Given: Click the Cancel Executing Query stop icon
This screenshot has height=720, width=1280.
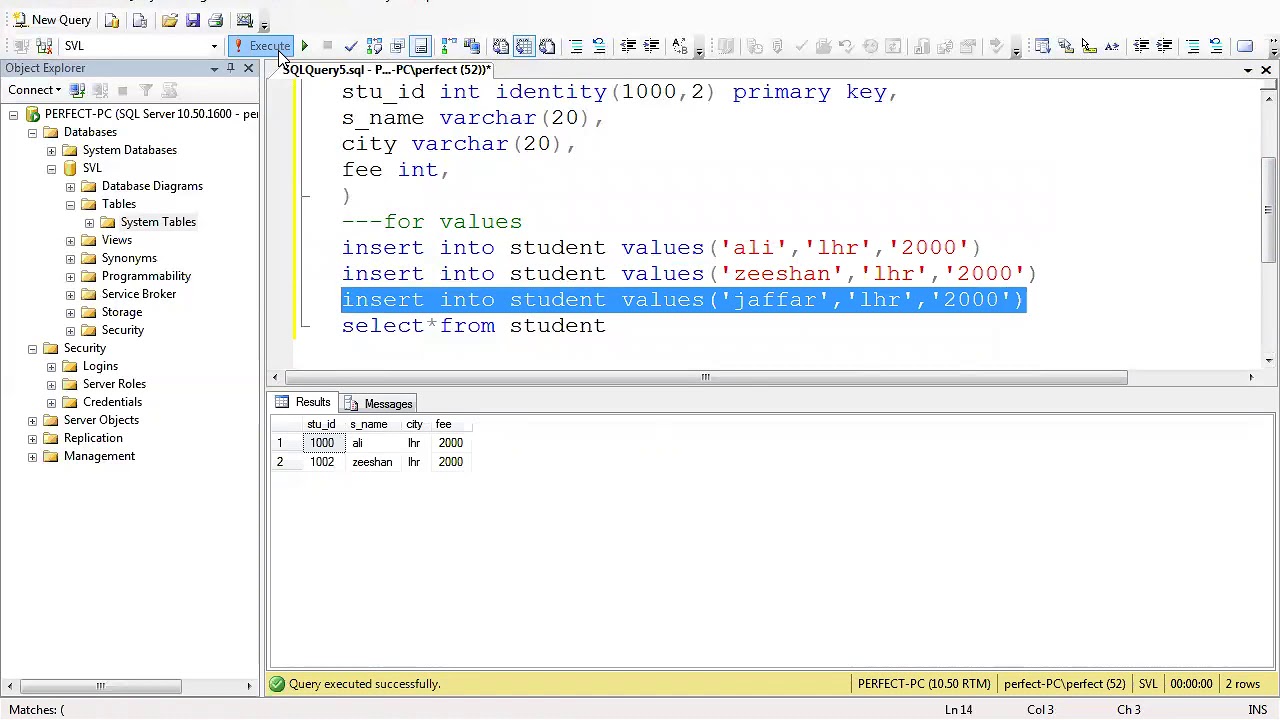Looking at the screenshot, I should (327, 46).
